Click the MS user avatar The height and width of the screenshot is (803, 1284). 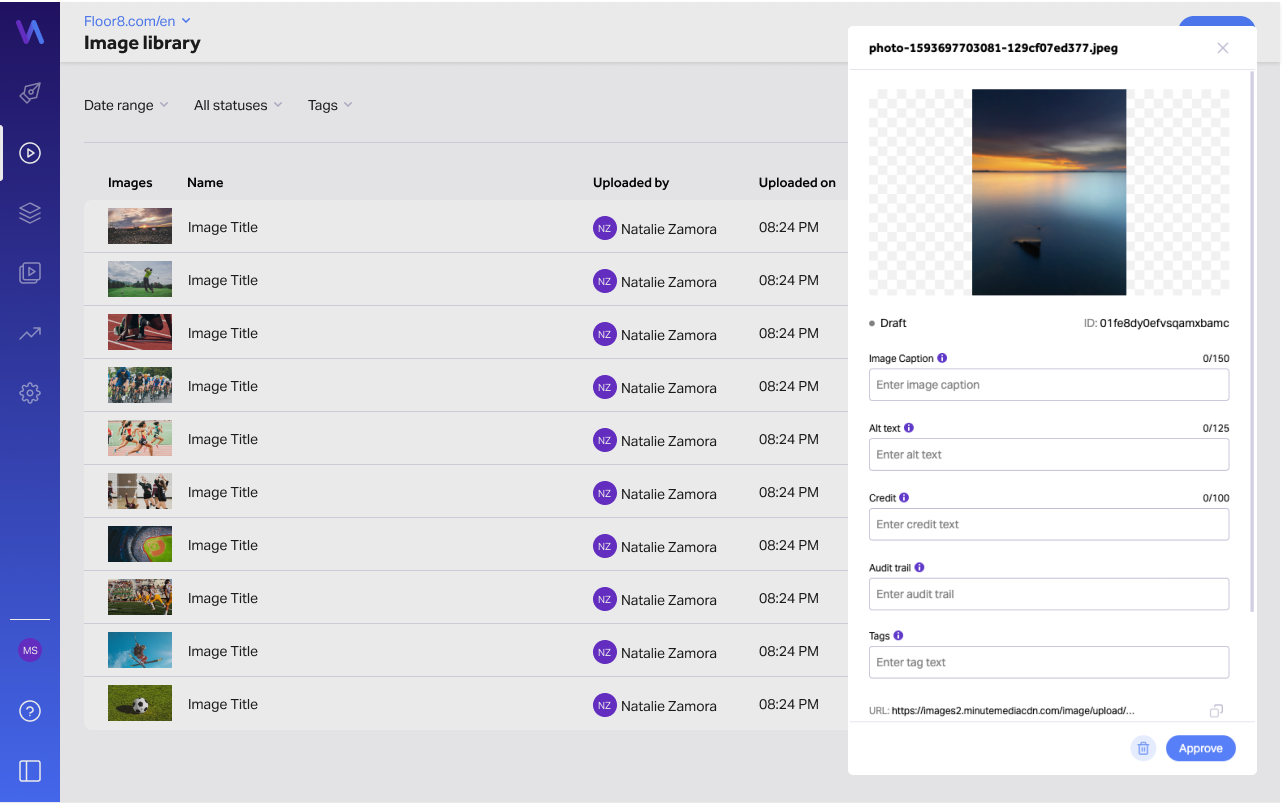pyautogui.click(x=30, y=650)
